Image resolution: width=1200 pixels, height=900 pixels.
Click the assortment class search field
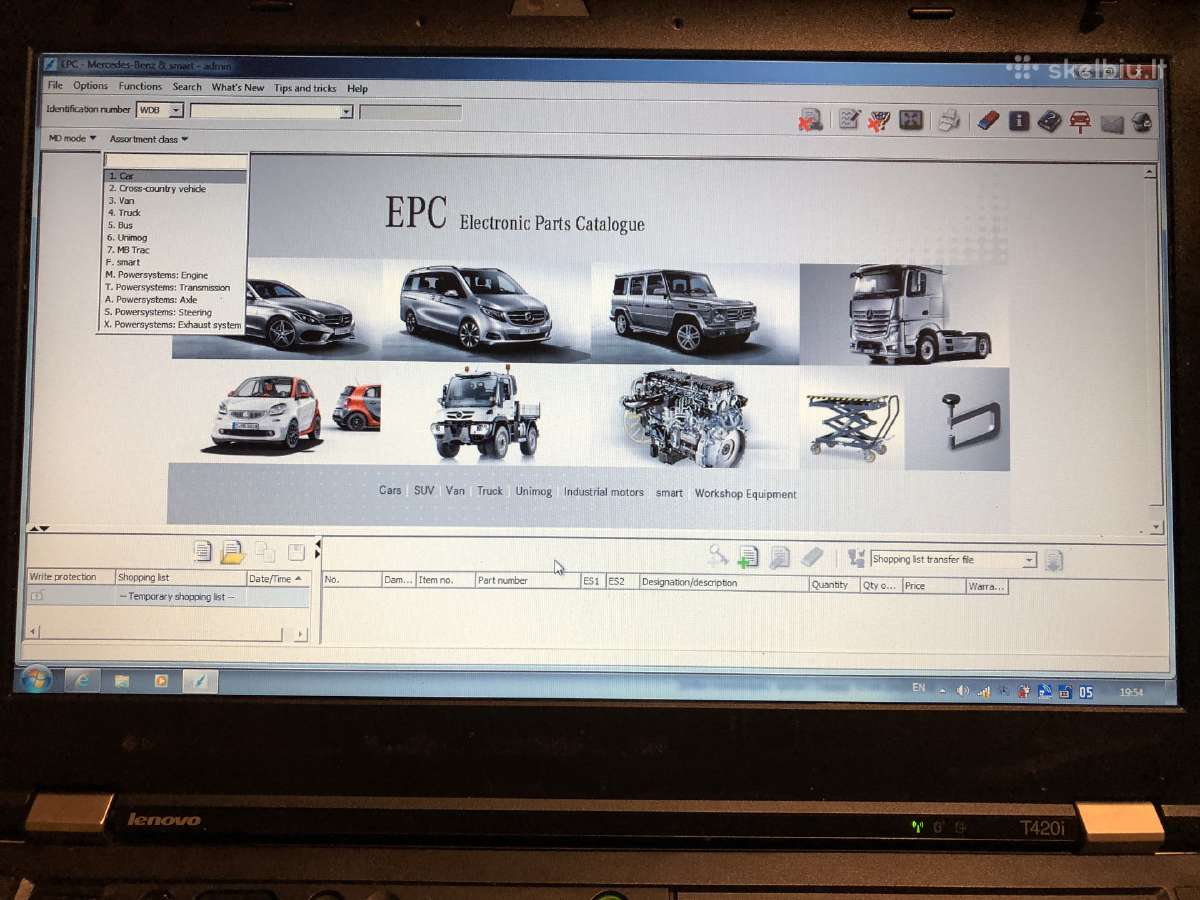[176, 161]
